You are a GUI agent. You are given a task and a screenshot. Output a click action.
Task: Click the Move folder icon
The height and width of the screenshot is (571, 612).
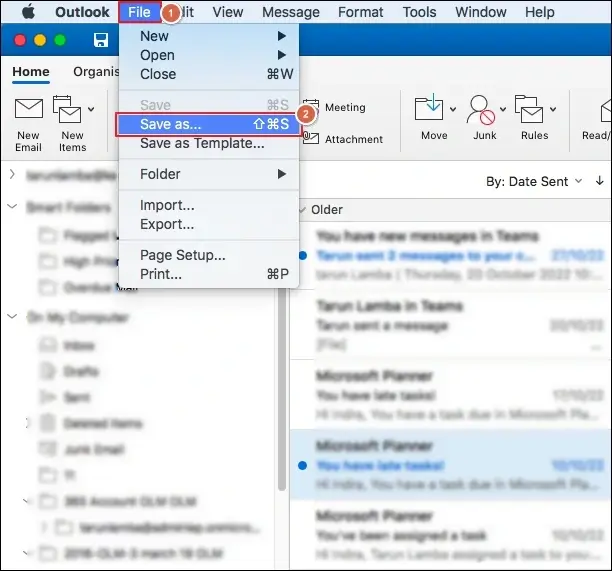(x=429, y=107)
